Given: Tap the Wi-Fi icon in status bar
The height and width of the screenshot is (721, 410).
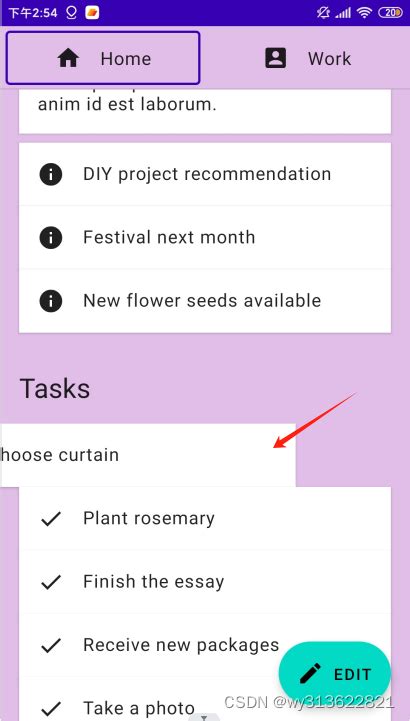Looking at the screenshot, I should click(x=364, y=13).
